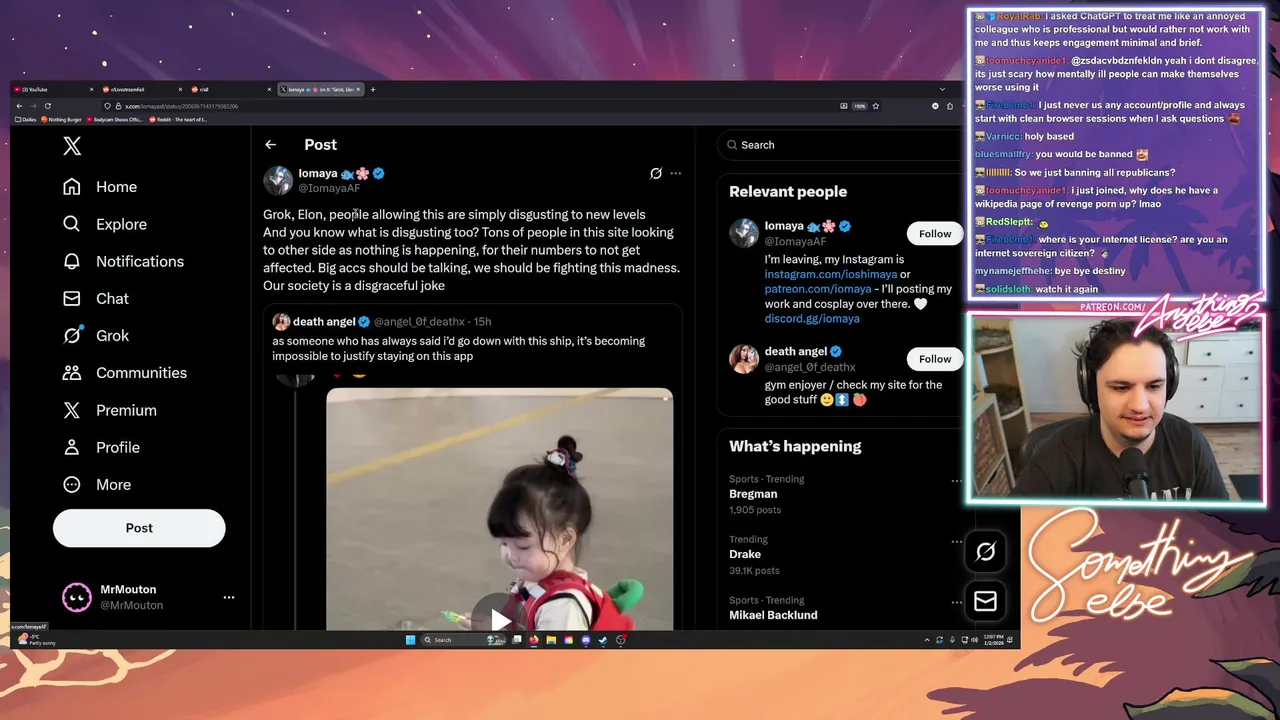Open Discord from the taskbar
Image resolution: width=1280 pixels, height=720 pixels.
[x=586, y=640]
